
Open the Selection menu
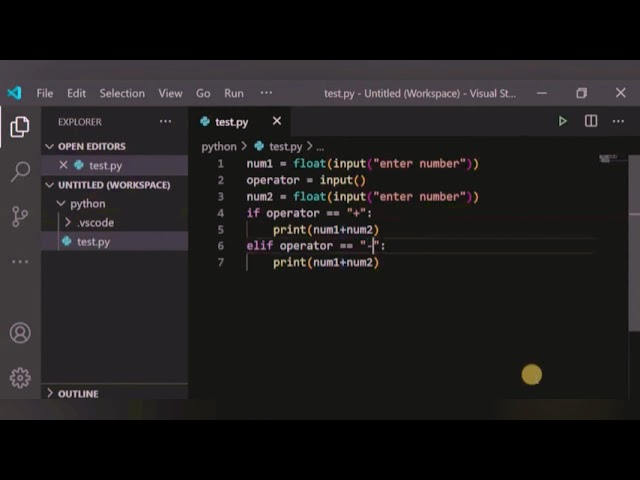tap(122, 93)
